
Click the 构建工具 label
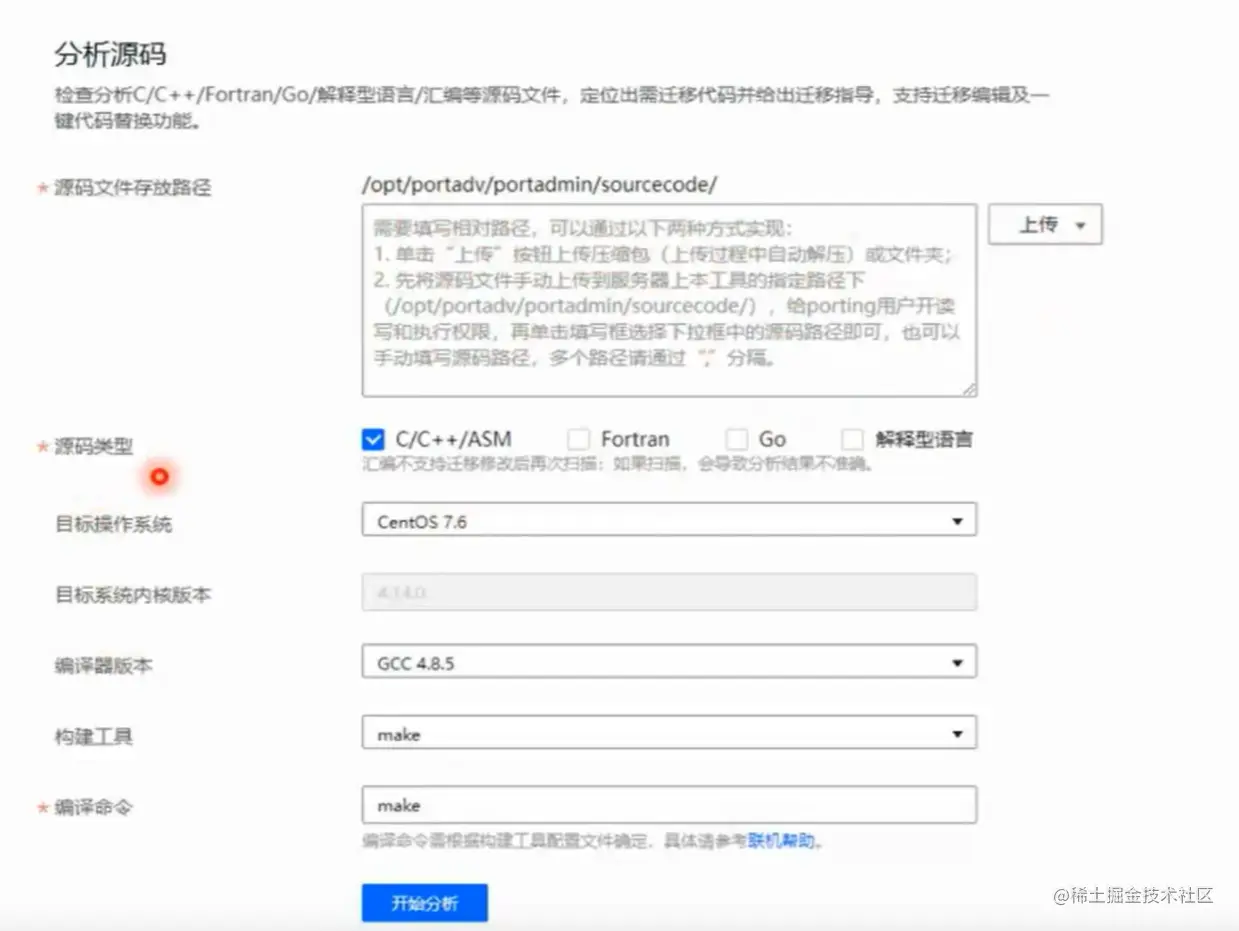(x=93, y=737)
